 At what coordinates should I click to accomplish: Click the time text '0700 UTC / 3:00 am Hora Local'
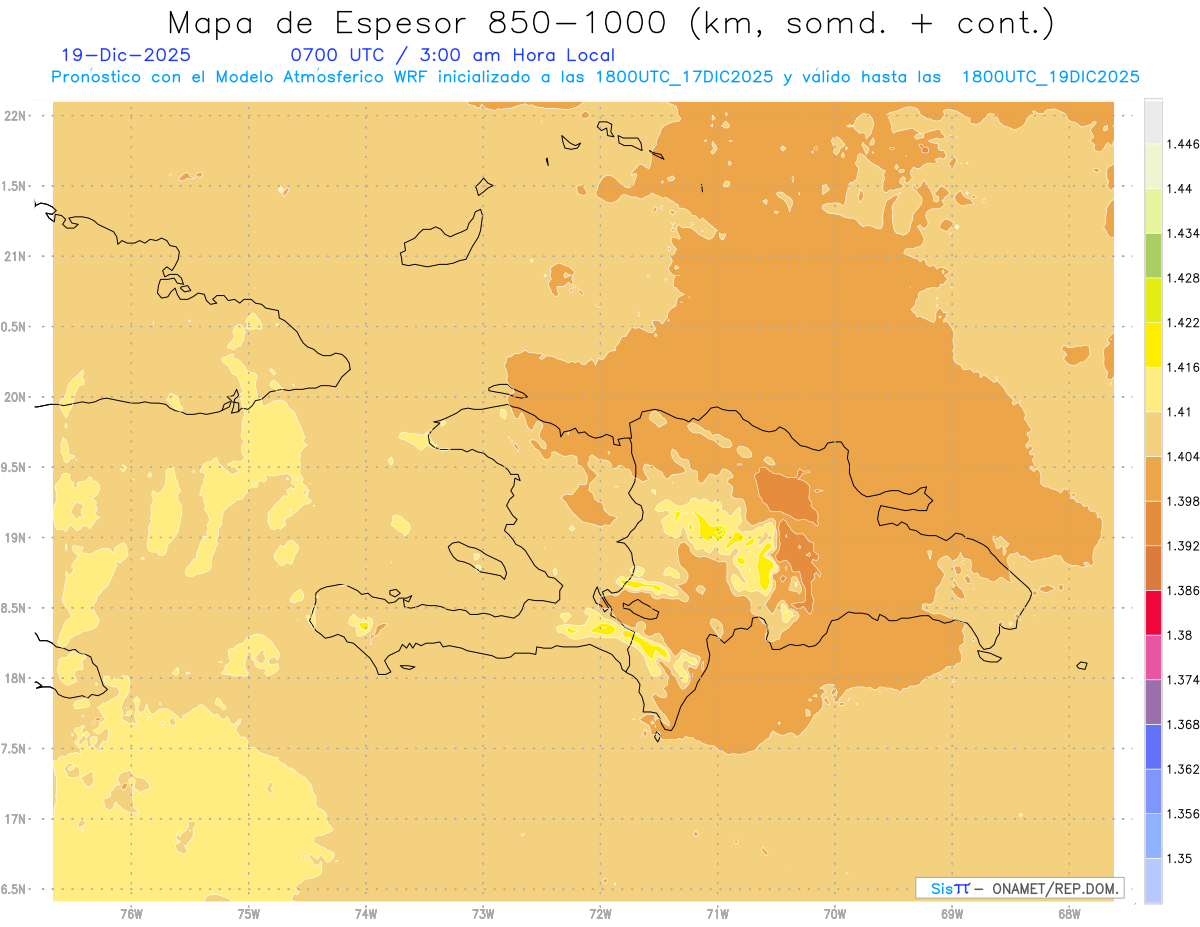tap(452, 56)
